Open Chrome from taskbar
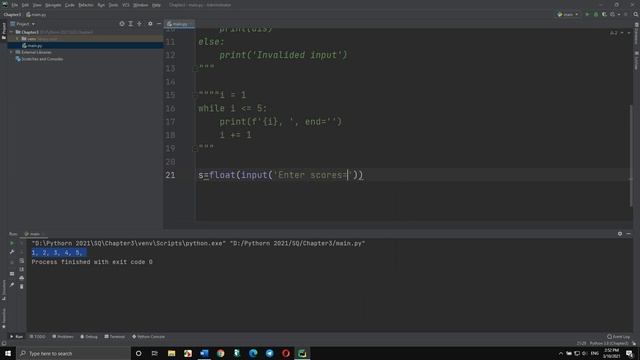This screenshot has height=360, width=640. tap(220, 353)
